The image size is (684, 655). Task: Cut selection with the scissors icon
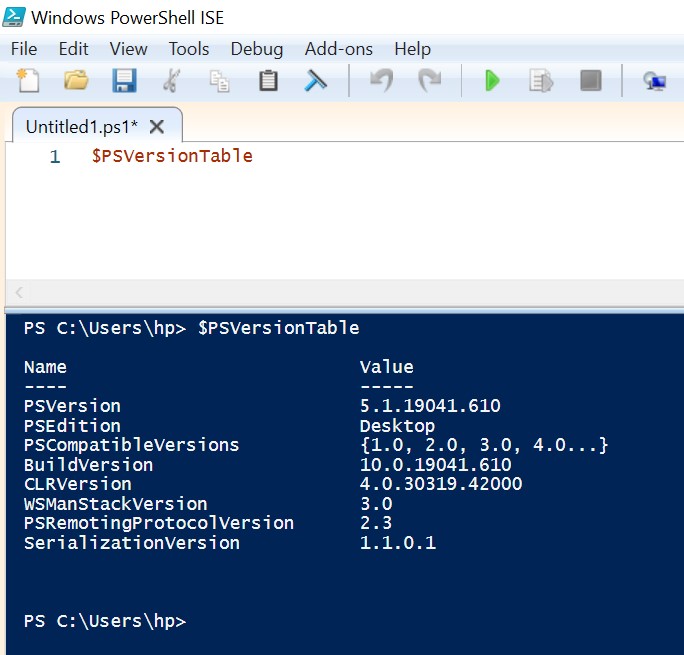172,81
